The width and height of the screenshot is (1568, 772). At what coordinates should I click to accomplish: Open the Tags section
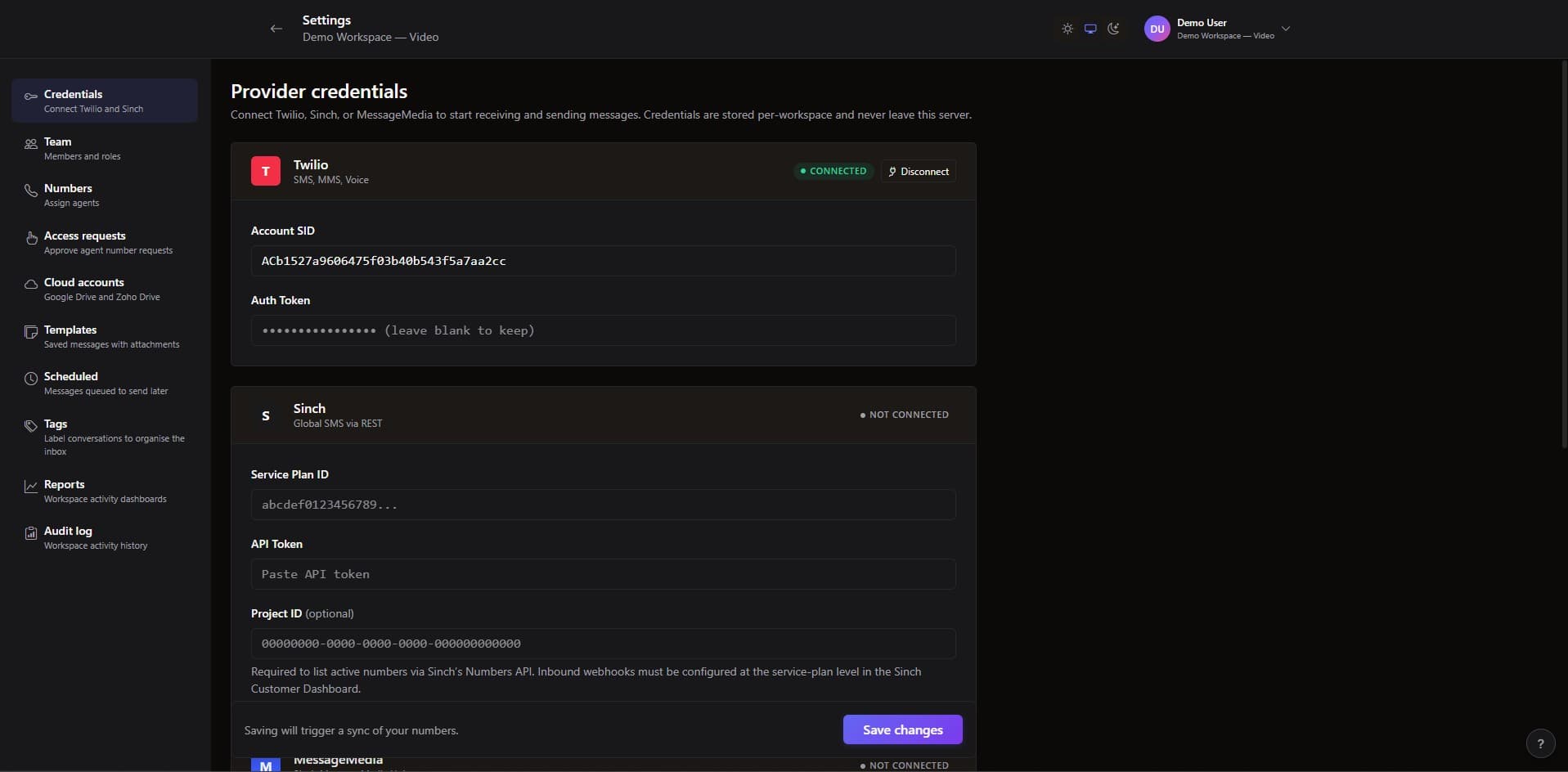(x=105, y=437)
